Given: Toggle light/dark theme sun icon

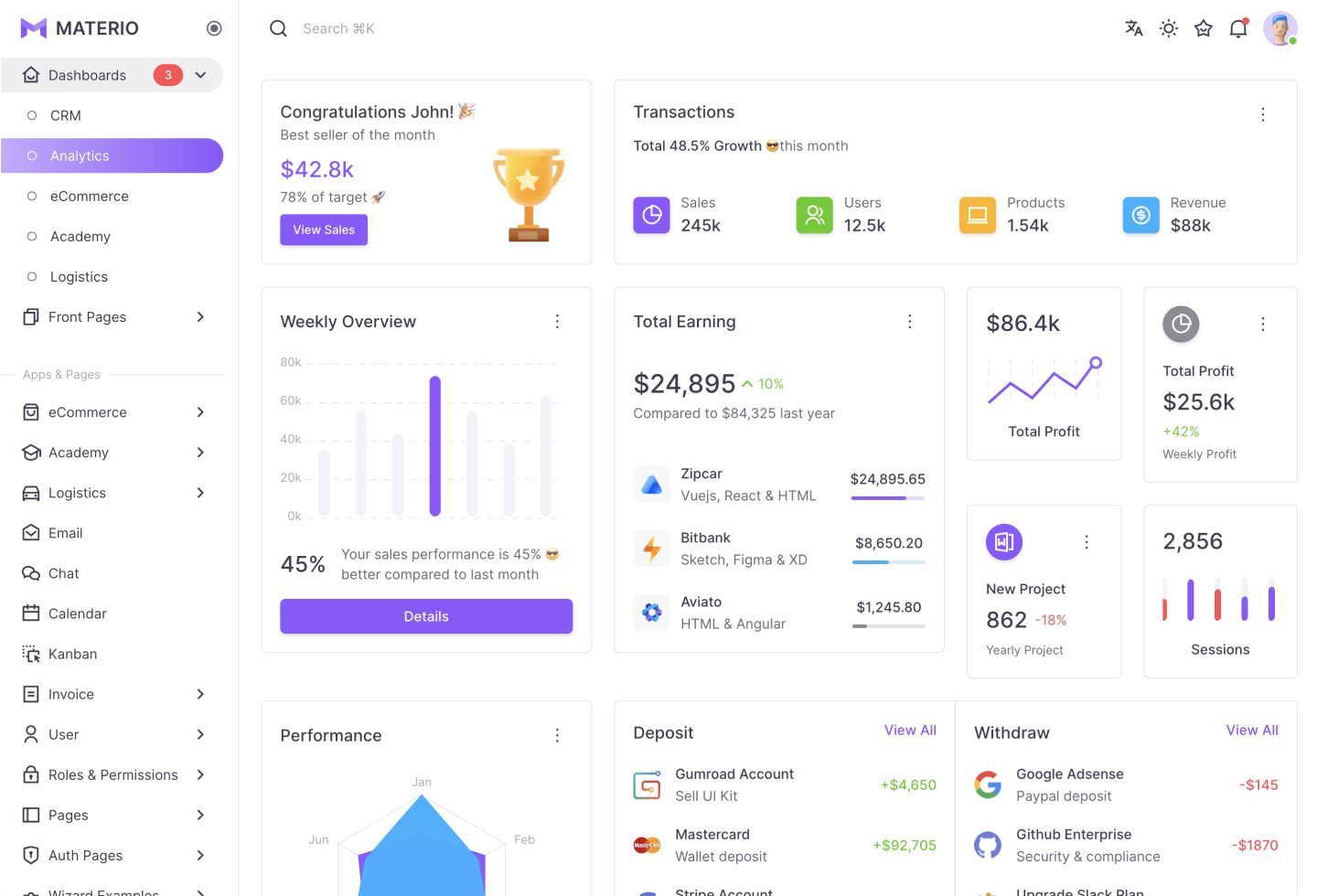Looking at the screenshot, I should (x=1169, y=28).
